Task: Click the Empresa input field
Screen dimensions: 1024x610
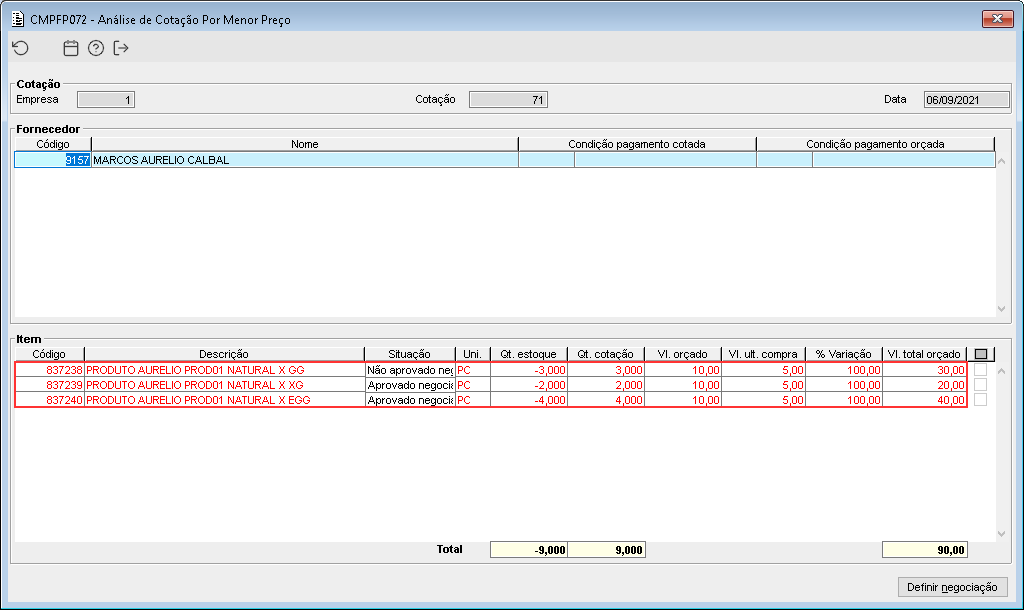Action: pos(106,100)
